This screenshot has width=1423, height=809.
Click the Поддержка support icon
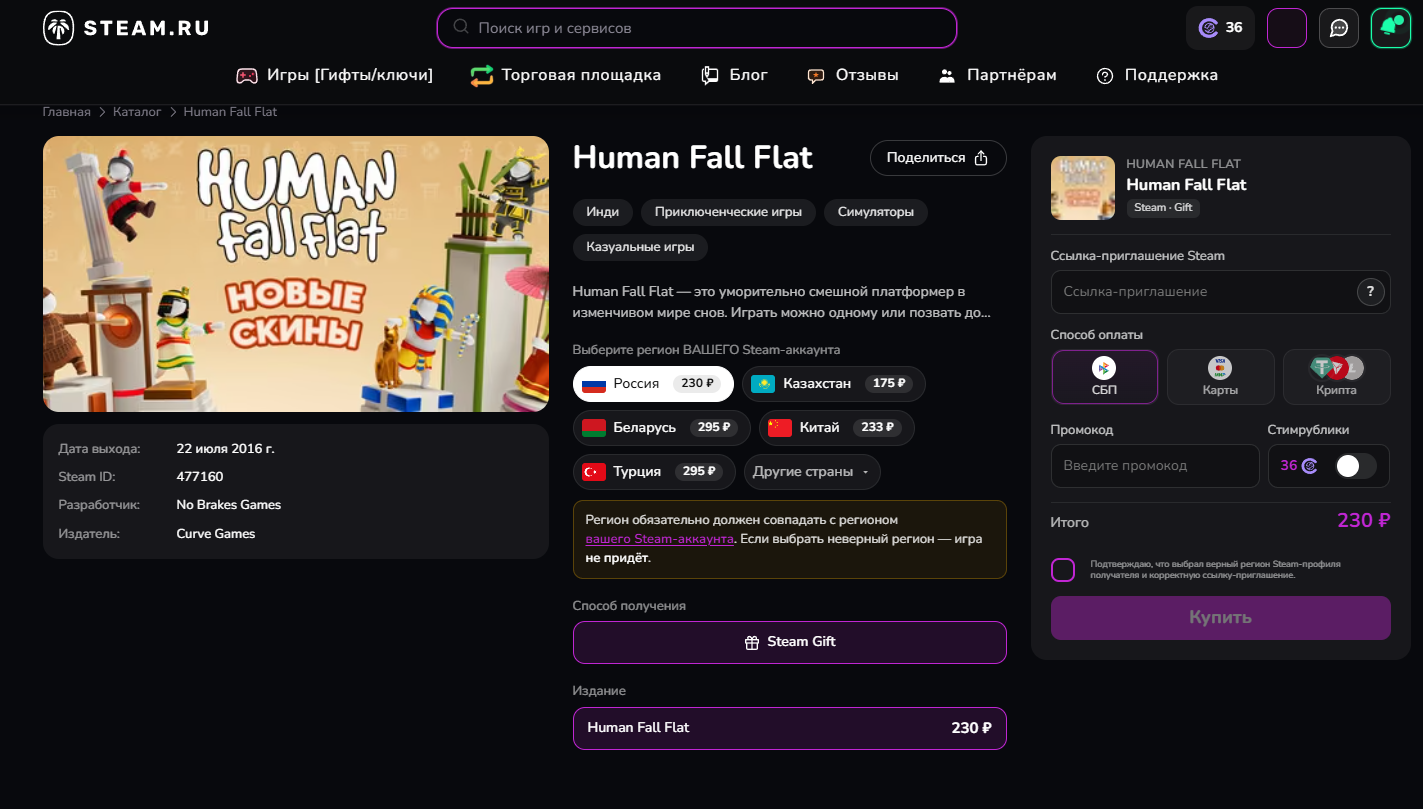coord(1105,75)
